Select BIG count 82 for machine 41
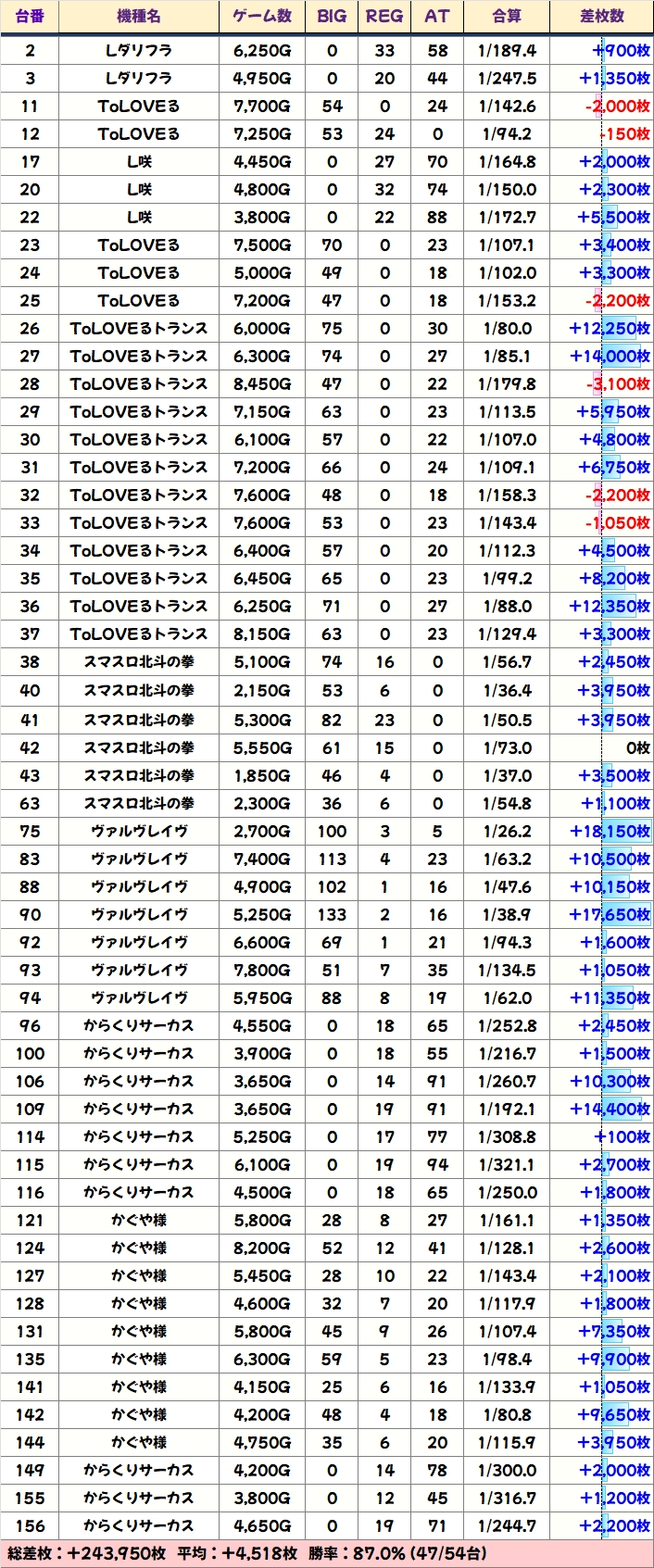654x1568 pixels. 332,720
